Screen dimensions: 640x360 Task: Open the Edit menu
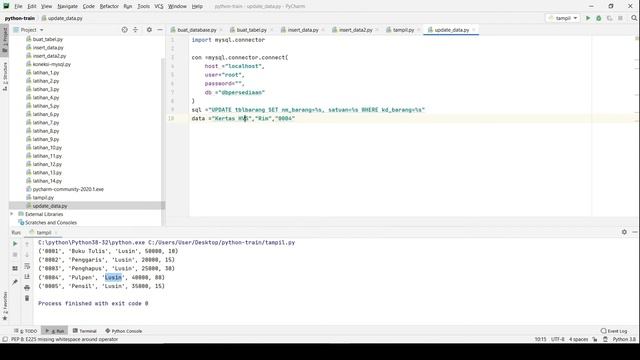pyautogui.click(x=32, y=6)
